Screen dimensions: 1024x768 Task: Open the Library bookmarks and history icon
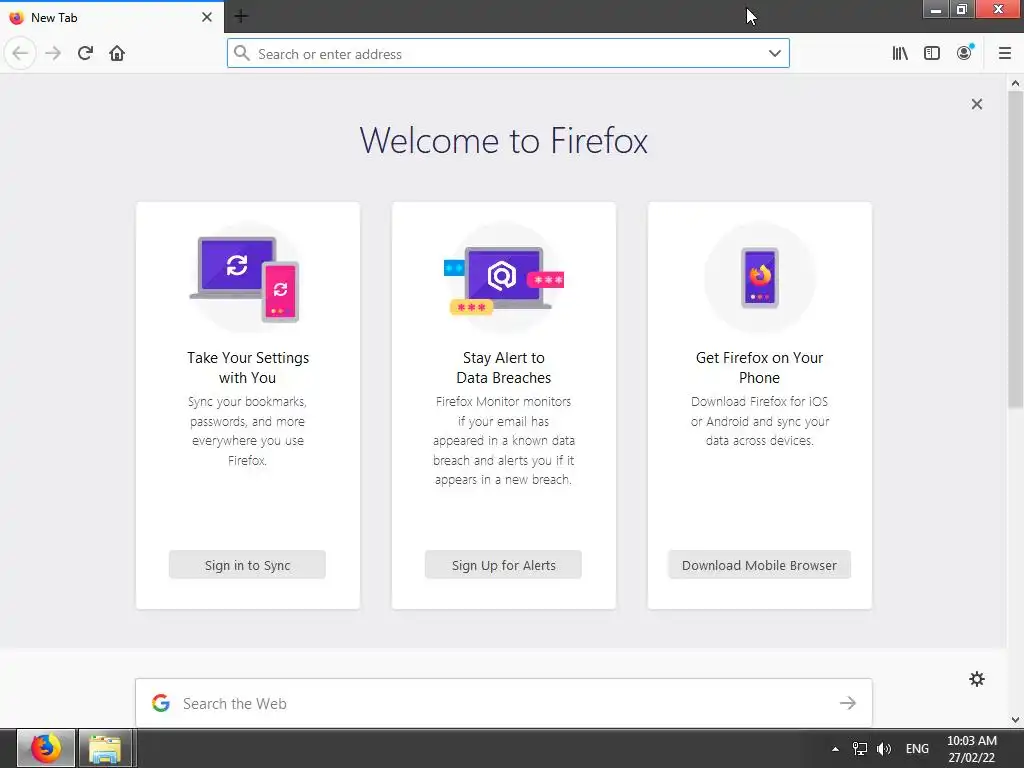(900, 53)
